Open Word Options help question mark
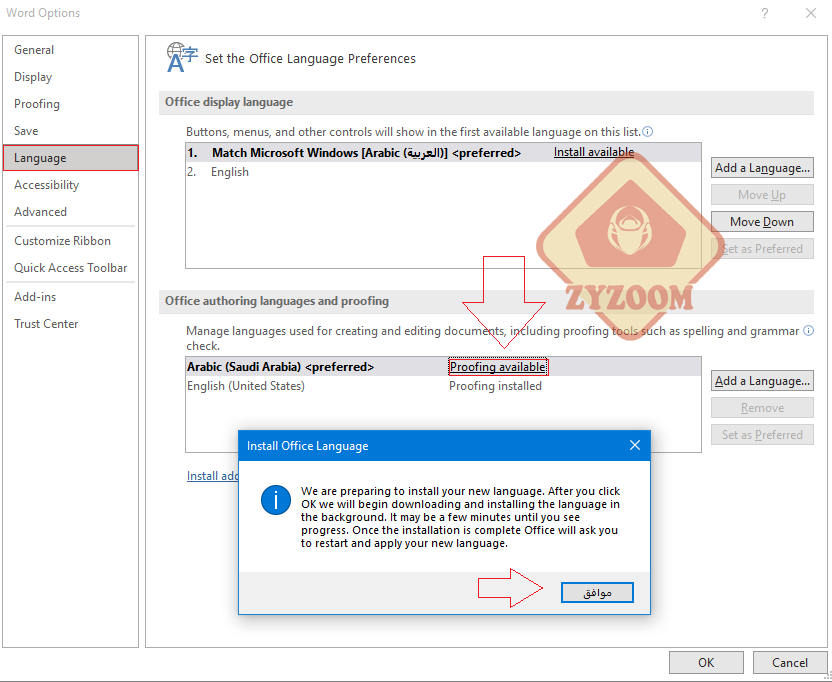The image size is (832, 682). (x=765, y=13)
